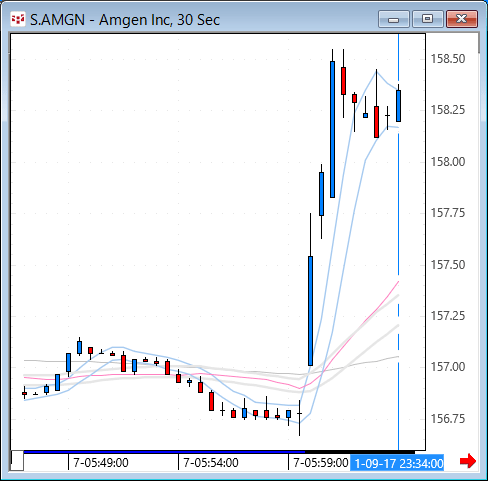Screen dimensions: 488x481
Task: Click the 157.50 price scale label
Action: click(448, 265)
